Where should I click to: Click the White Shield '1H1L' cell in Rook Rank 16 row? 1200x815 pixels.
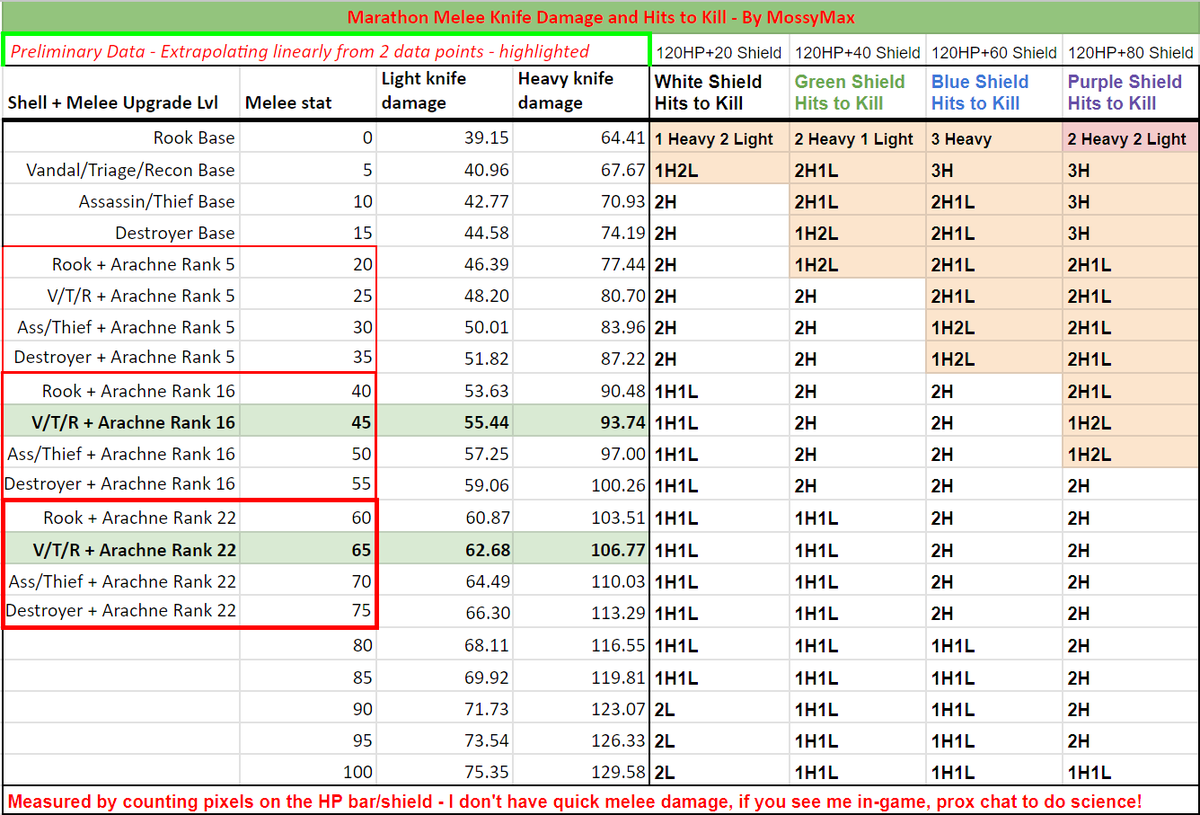(x=720, y=391)
